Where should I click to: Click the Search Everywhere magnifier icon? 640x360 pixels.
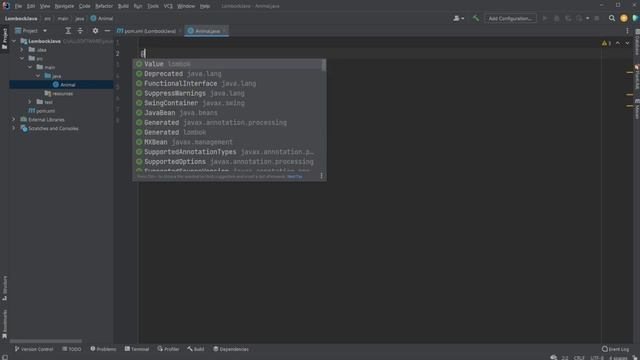[x=611, y=18]
